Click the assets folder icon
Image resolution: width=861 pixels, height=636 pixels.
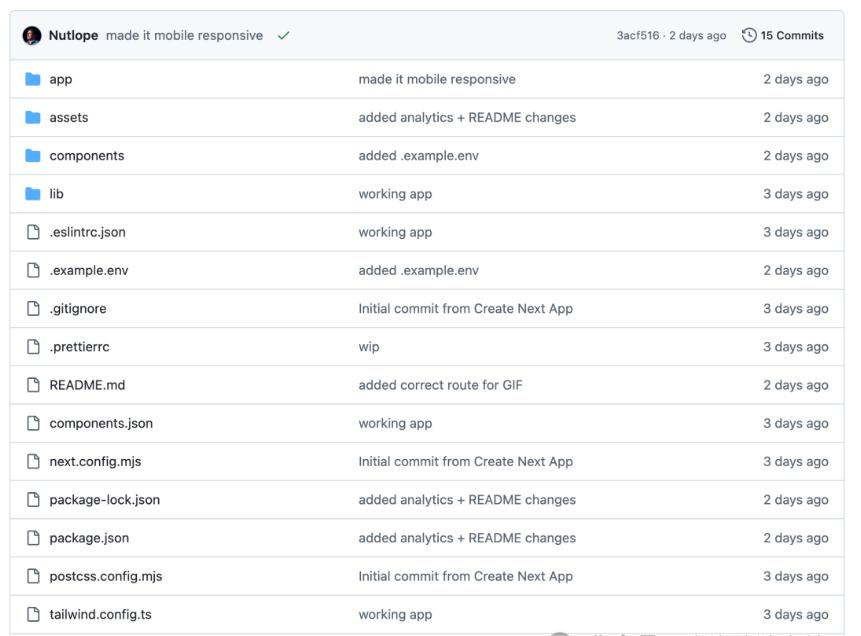click(x=33, y=117)
